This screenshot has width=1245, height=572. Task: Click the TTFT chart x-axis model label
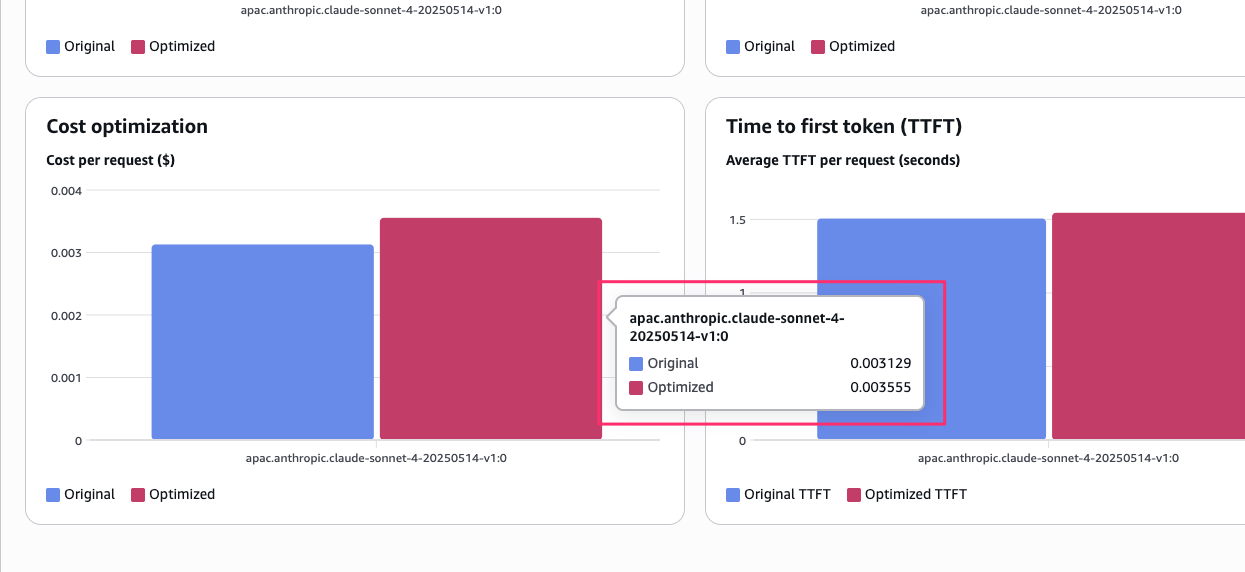[x=1049, y=458]
